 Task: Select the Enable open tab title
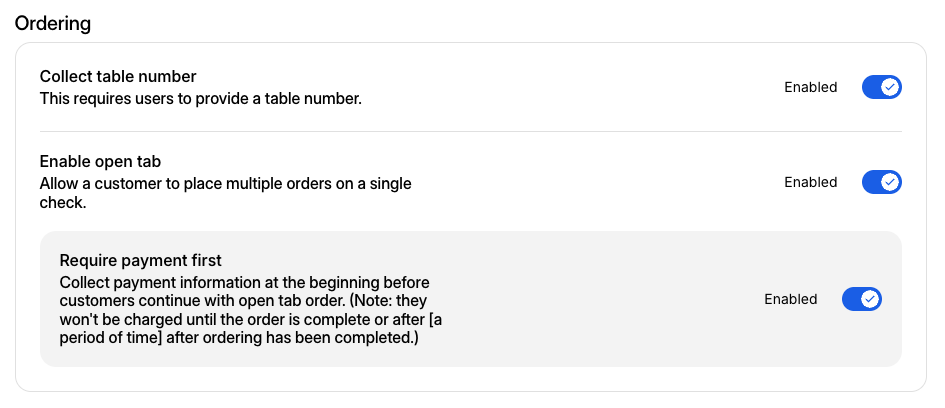(x=100, y=161)
